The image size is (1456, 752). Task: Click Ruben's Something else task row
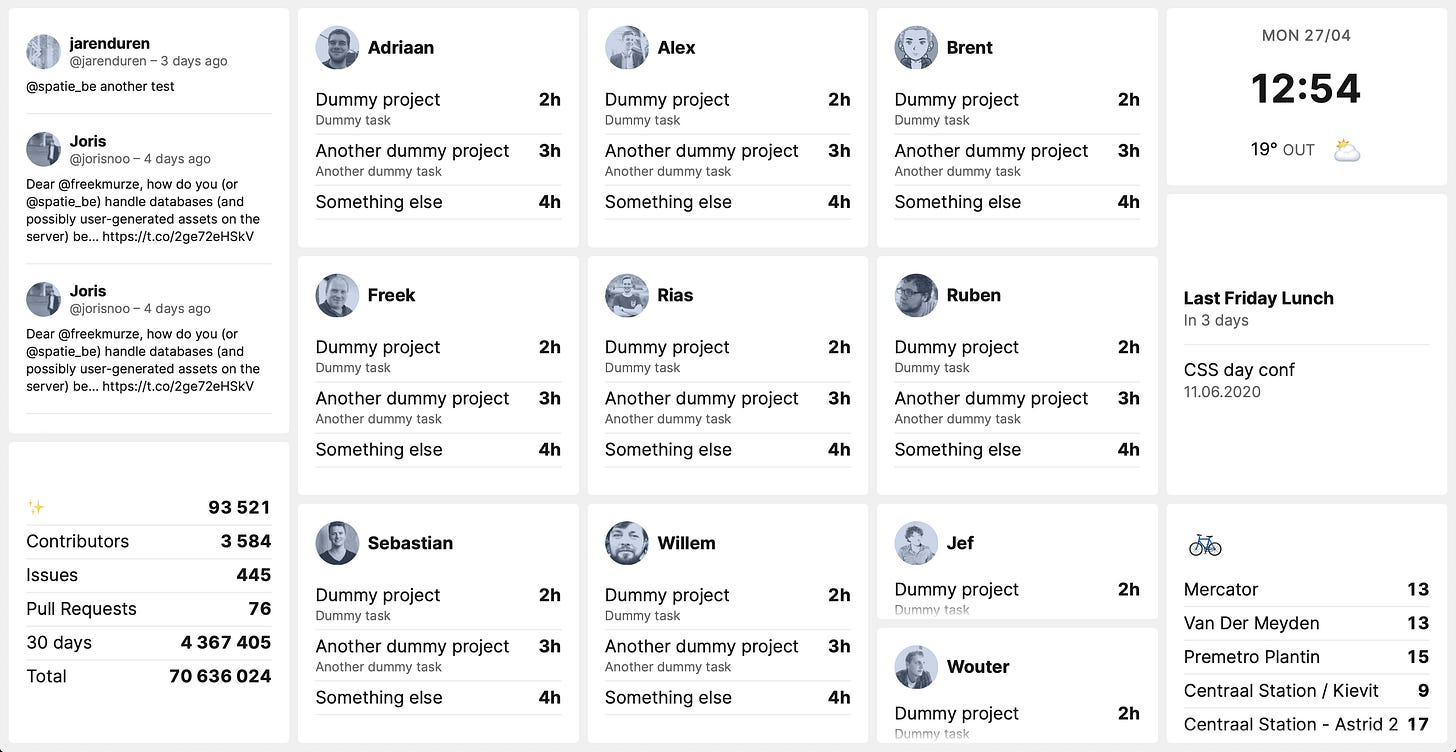tap(1017, 450)
